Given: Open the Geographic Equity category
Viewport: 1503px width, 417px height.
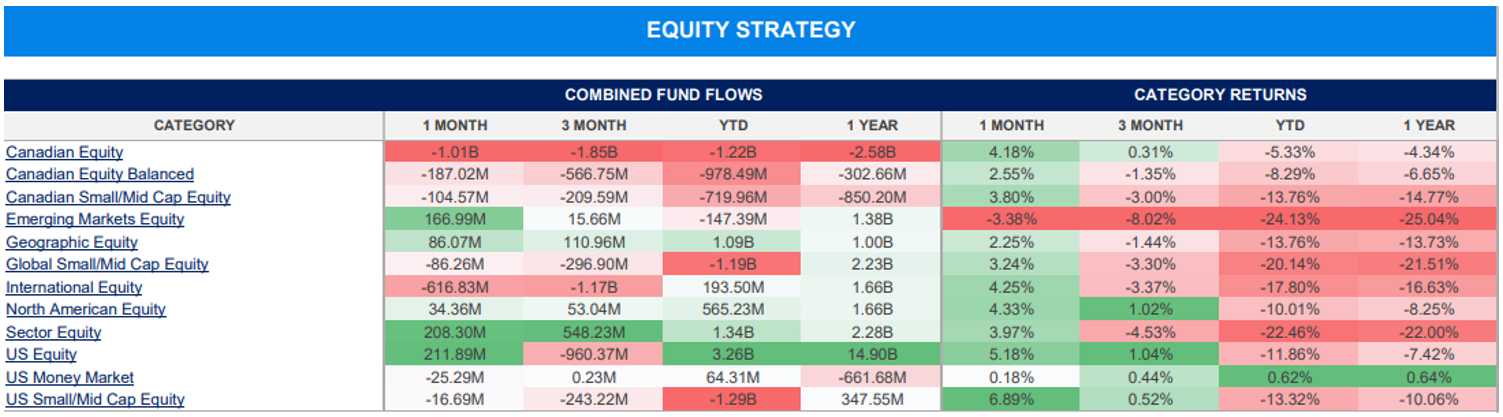Looking at the screenshot, I should 72,242.
